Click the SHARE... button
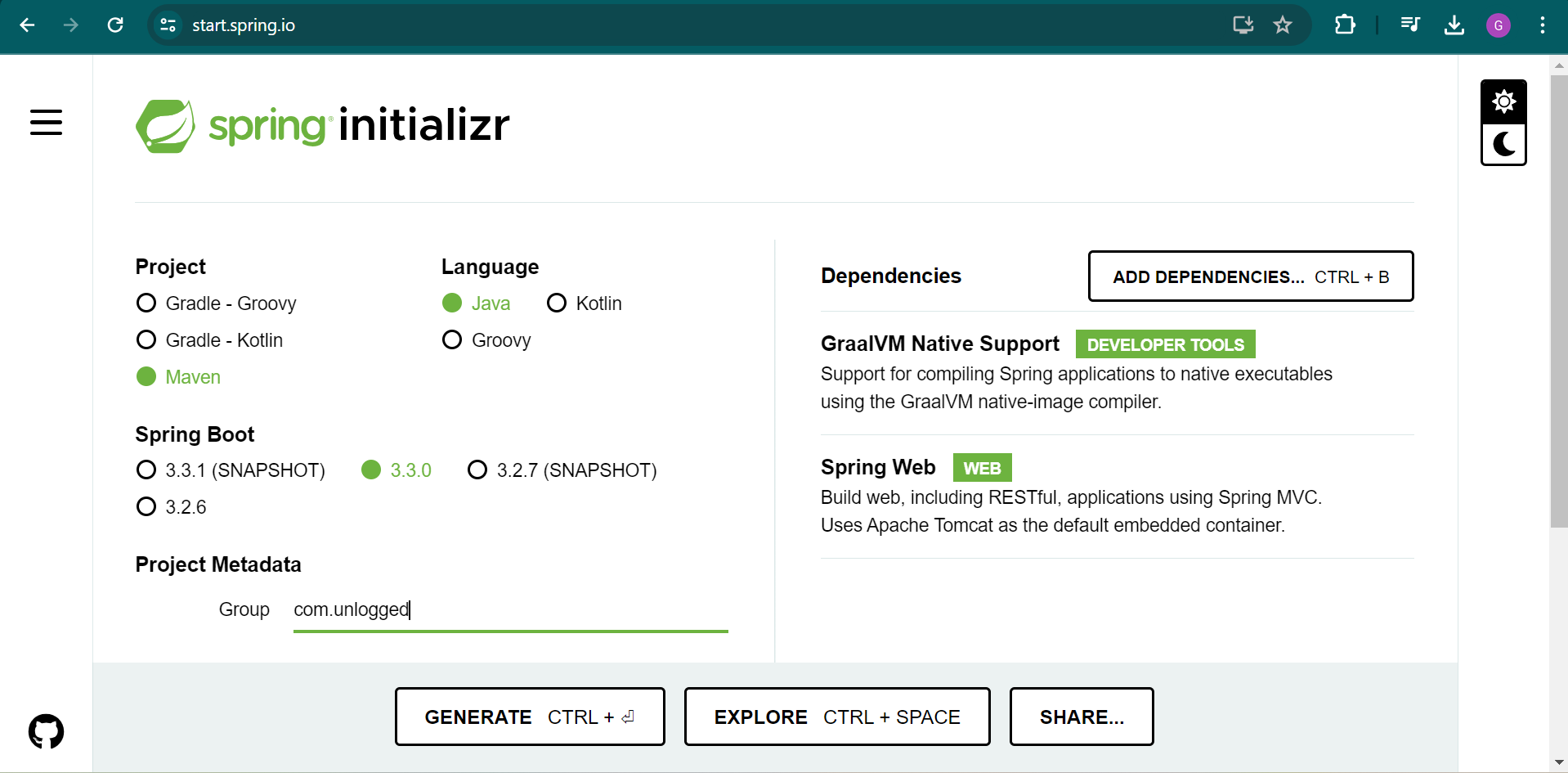 pos(1081,717)
